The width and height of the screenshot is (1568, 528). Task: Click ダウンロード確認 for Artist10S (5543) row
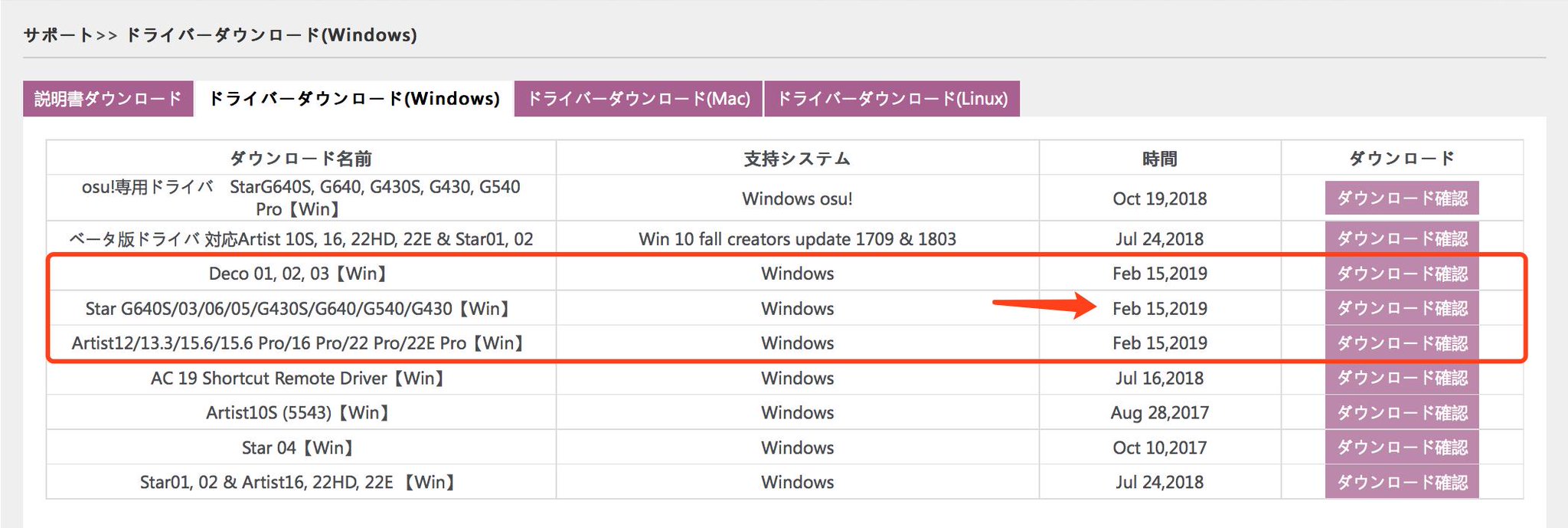pyautogui.click(x=1402, y=412)
